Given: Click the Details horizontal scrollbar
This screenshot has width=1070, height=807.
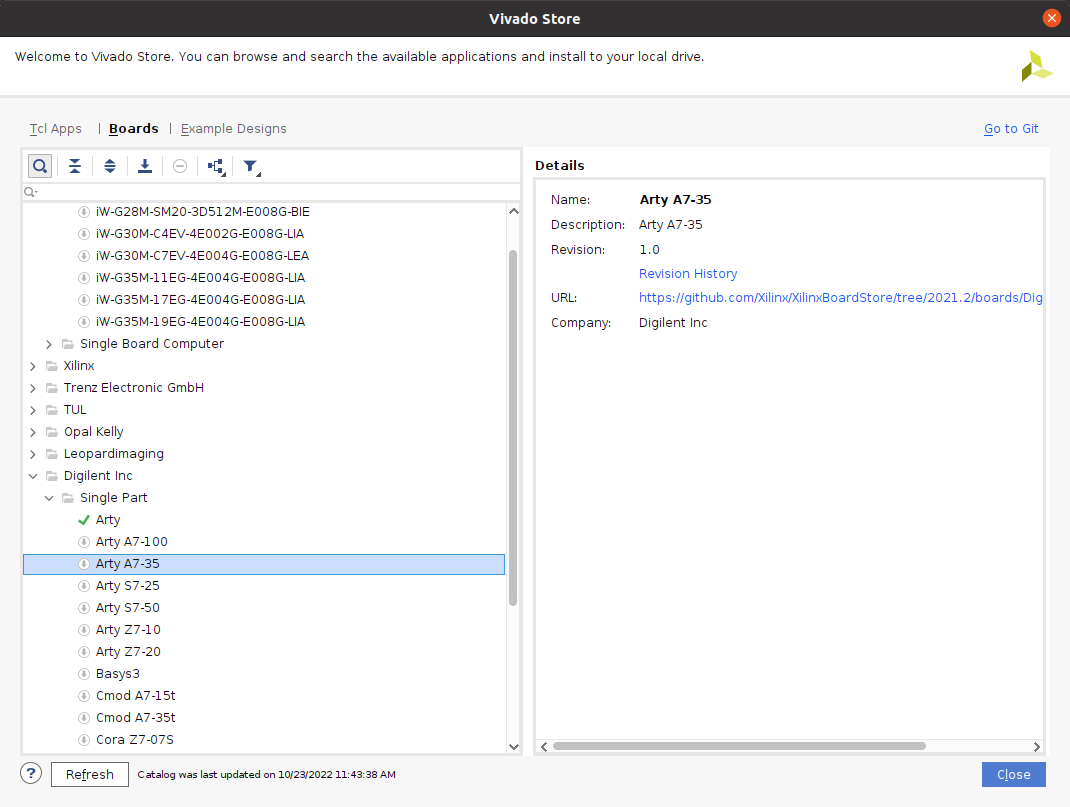Looking at the screenshot, I should pyautogui.click(x=738, y=746).
